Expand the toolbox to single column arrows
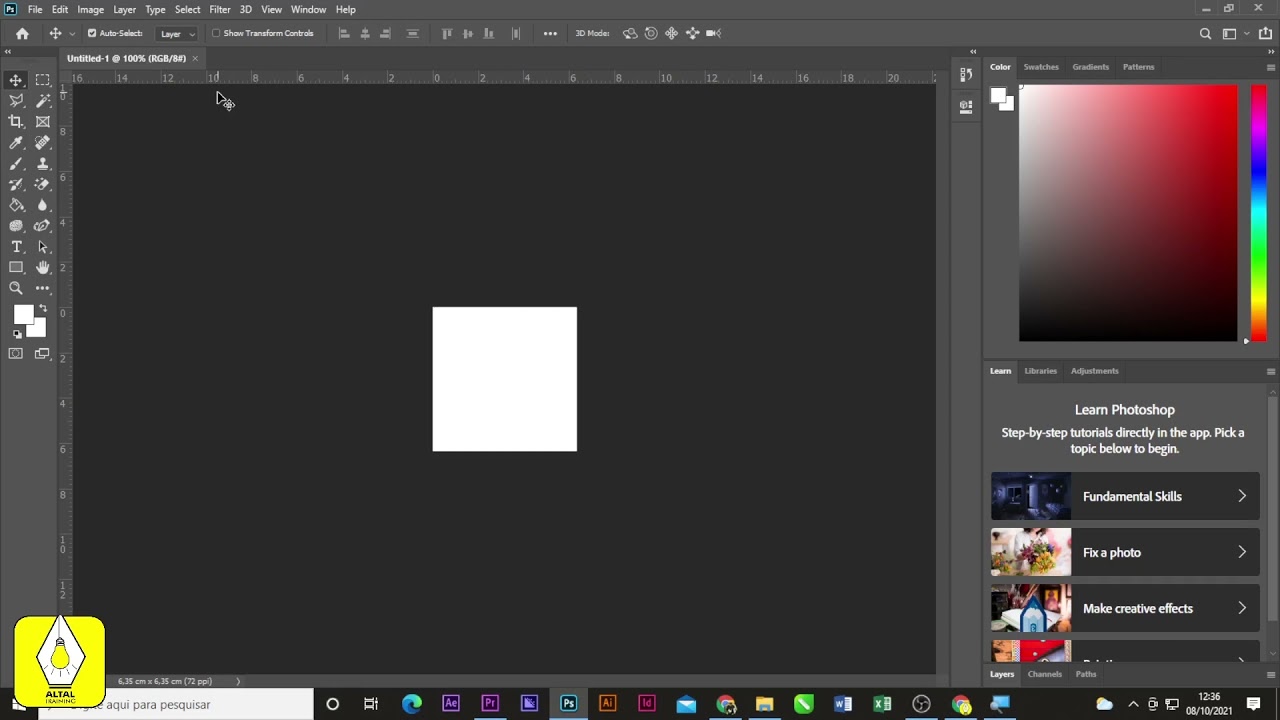The width and height of the screenshot is (1280, 720). coord(8,51)
